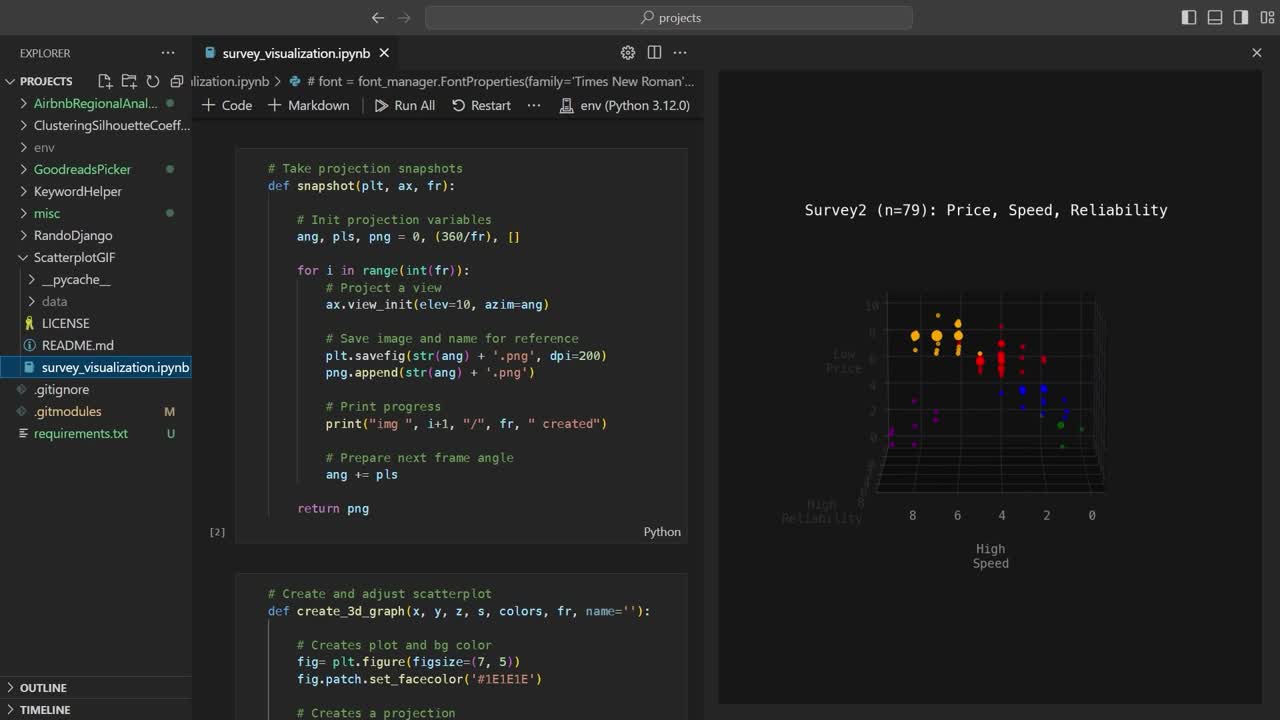1280x720 pixels.
Task: Expand the KeywordHelper folder
Action: tap(96, 191)
